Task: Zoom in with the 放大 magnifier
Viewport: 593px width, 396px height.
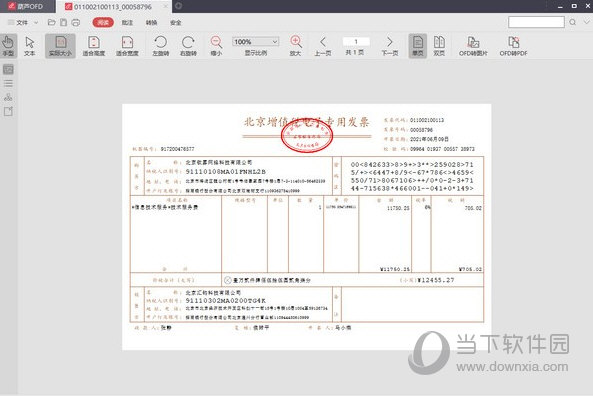Action: click(x=295, y=46)
